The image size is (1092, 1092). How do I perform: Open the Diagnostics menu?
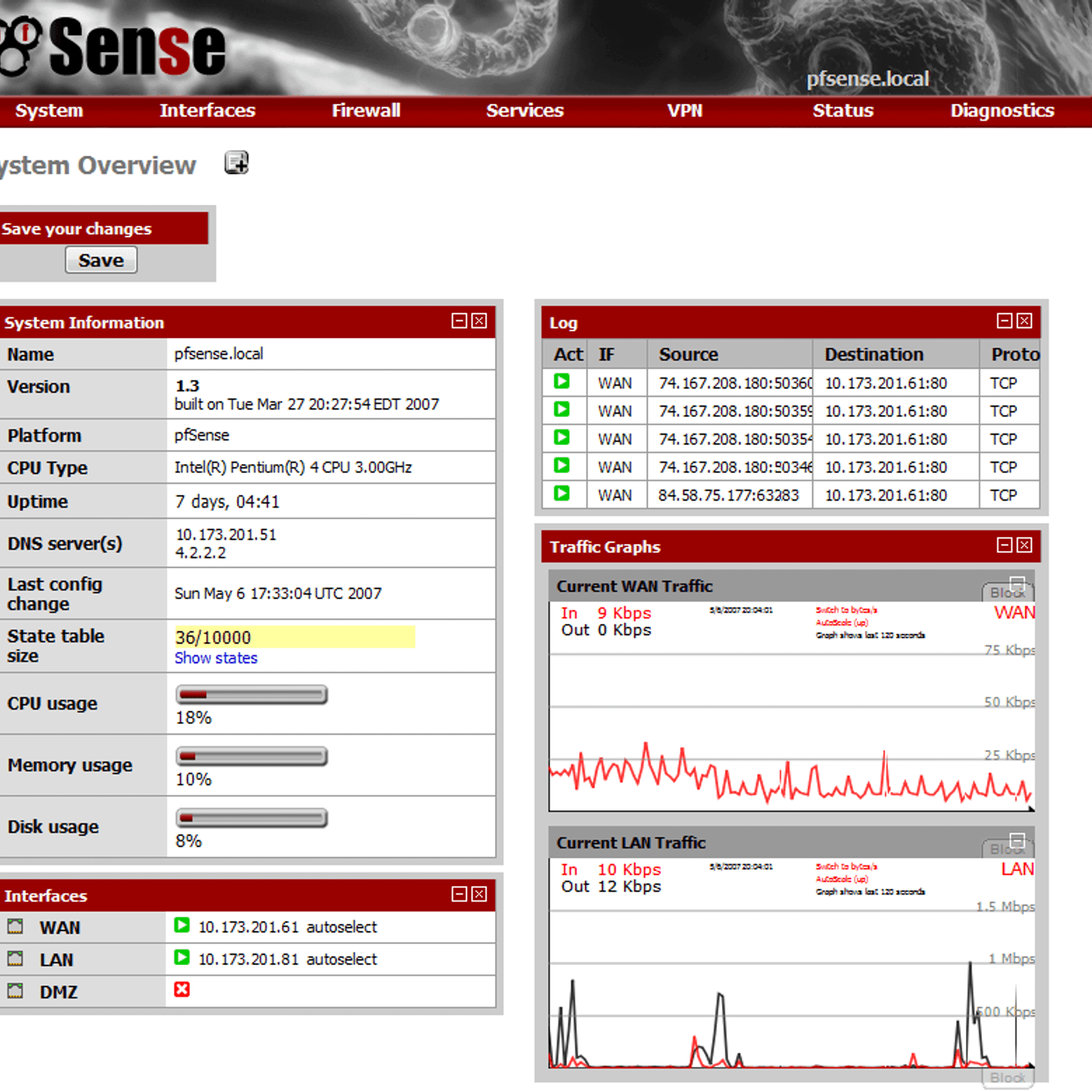click(1002, 111)
